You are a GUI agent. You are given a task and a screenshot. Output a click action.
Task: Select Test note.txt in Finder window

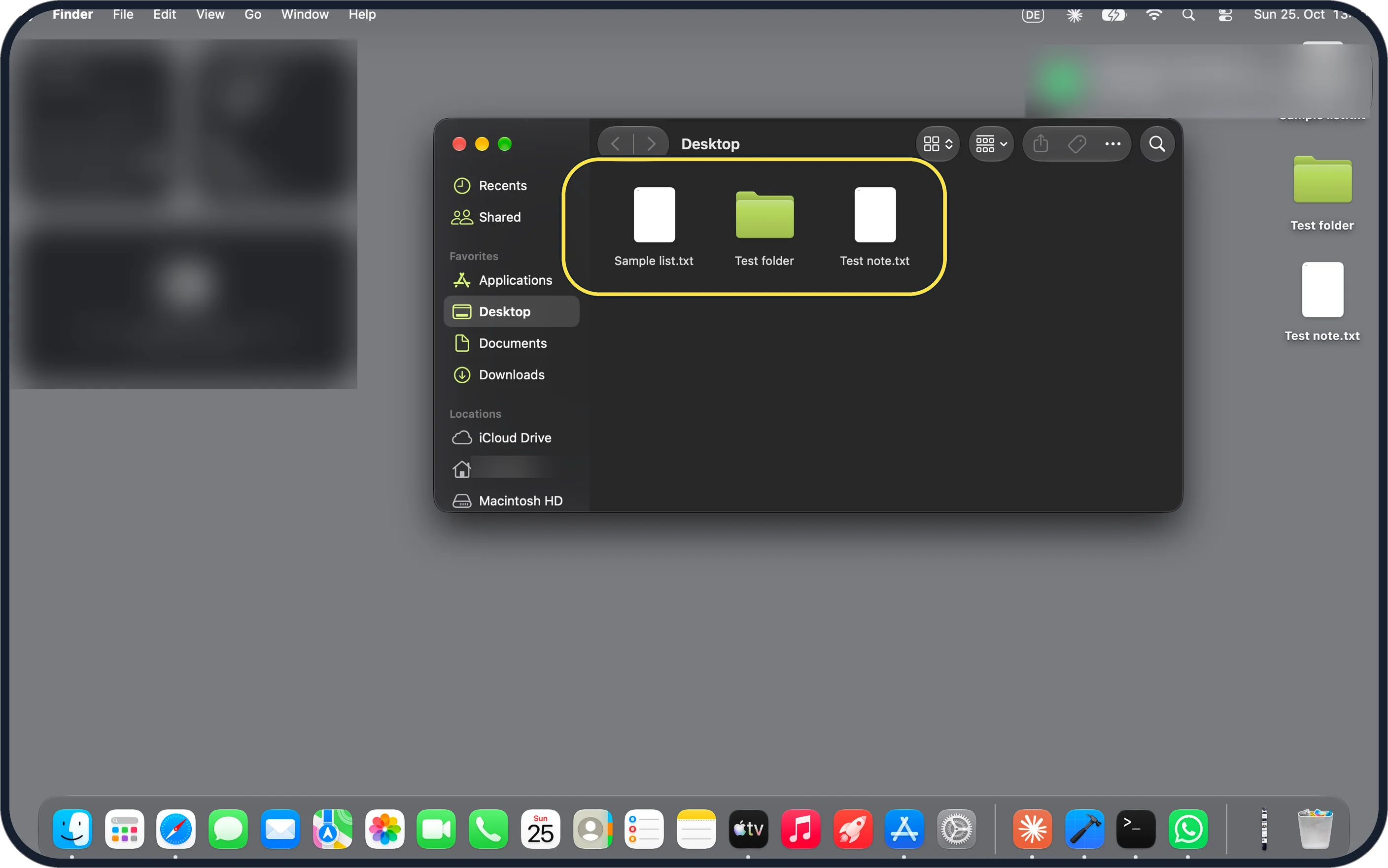click(x=874, y=227)
